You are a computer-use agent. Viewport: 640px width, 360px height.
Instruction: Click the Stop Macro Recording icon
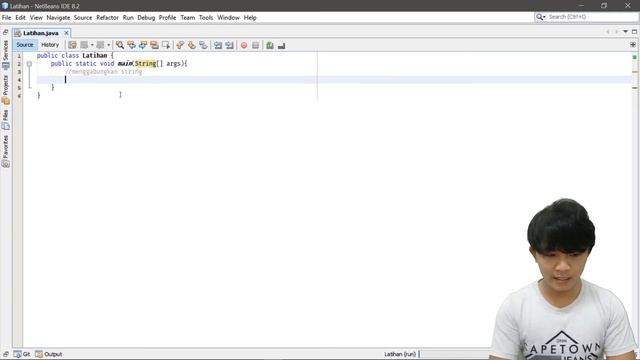(x=255, y=45)
